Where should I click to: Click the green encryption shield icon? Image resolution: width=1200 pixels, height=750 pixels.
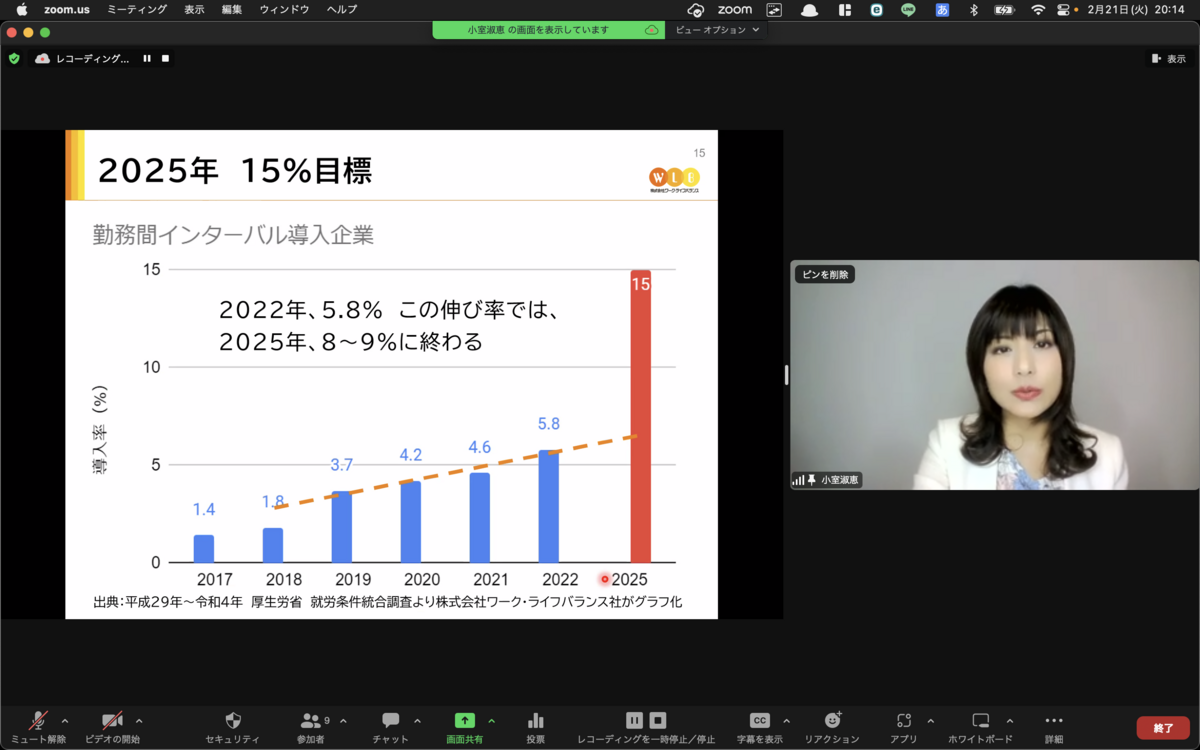click(14, 59)
